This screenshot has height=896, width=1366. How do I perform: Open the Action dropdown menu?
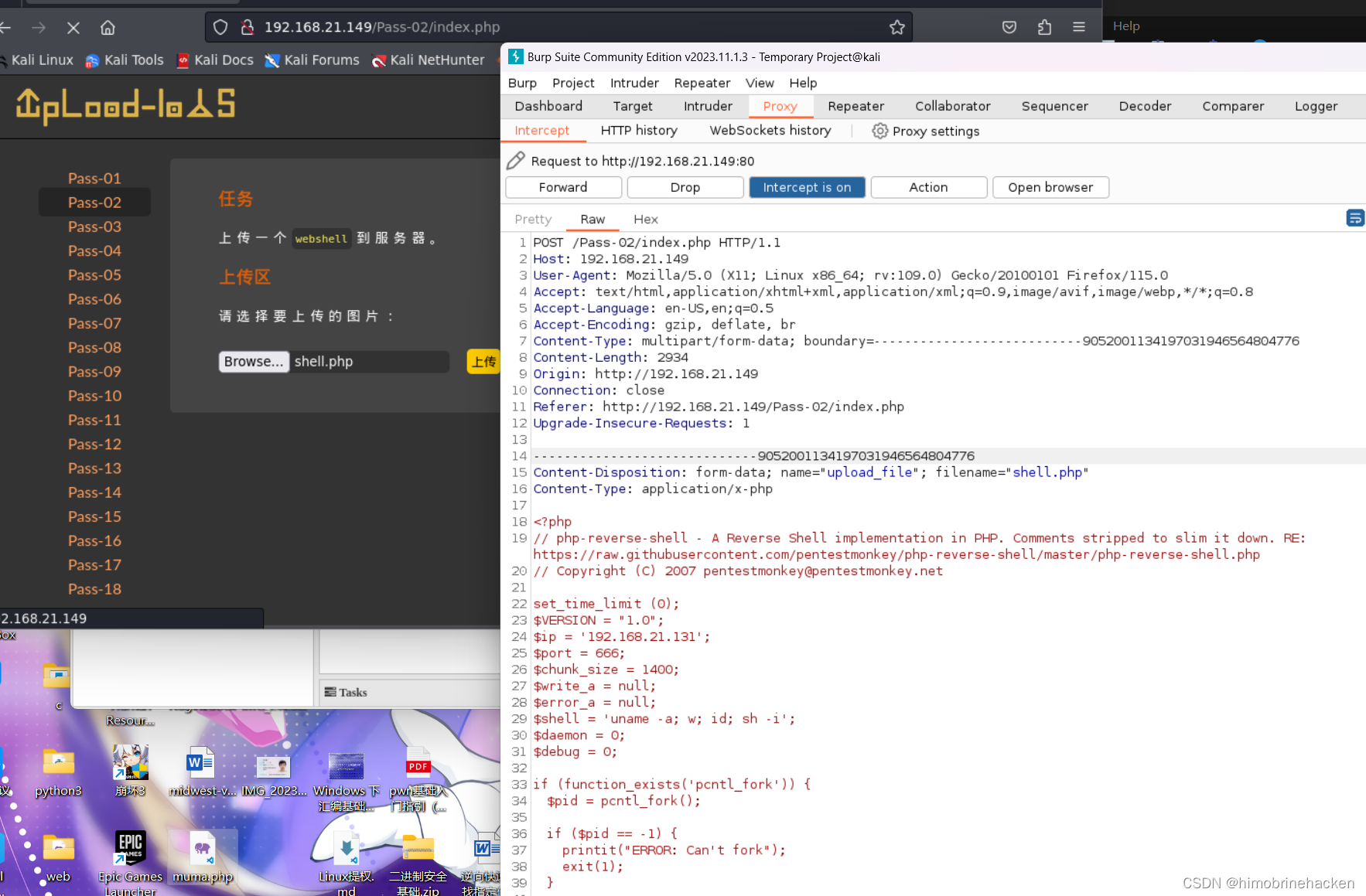coord(928,187)
